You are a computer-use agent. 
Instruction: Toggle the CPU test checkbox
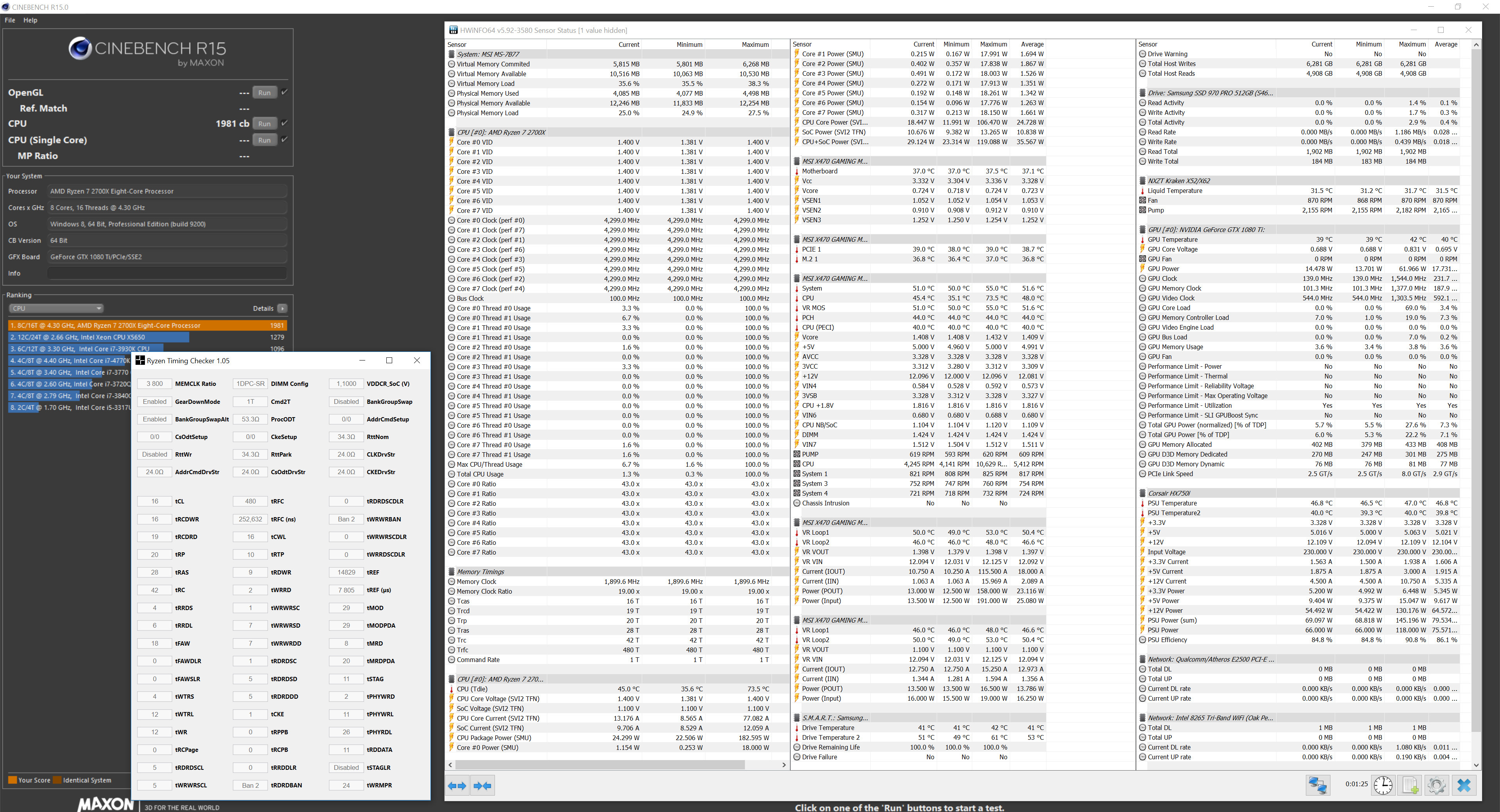click(284, 123)
